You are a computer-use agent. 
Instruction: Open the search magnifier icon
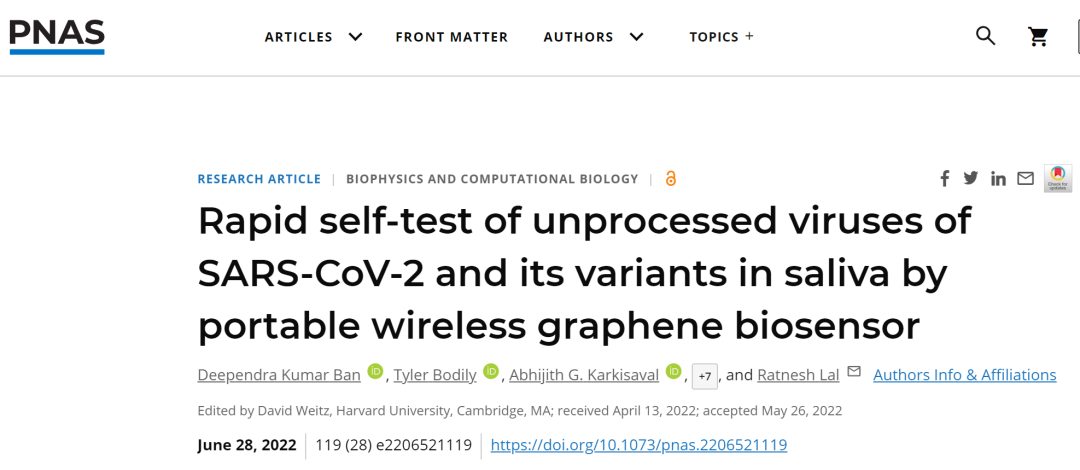[x=985, y=36]
